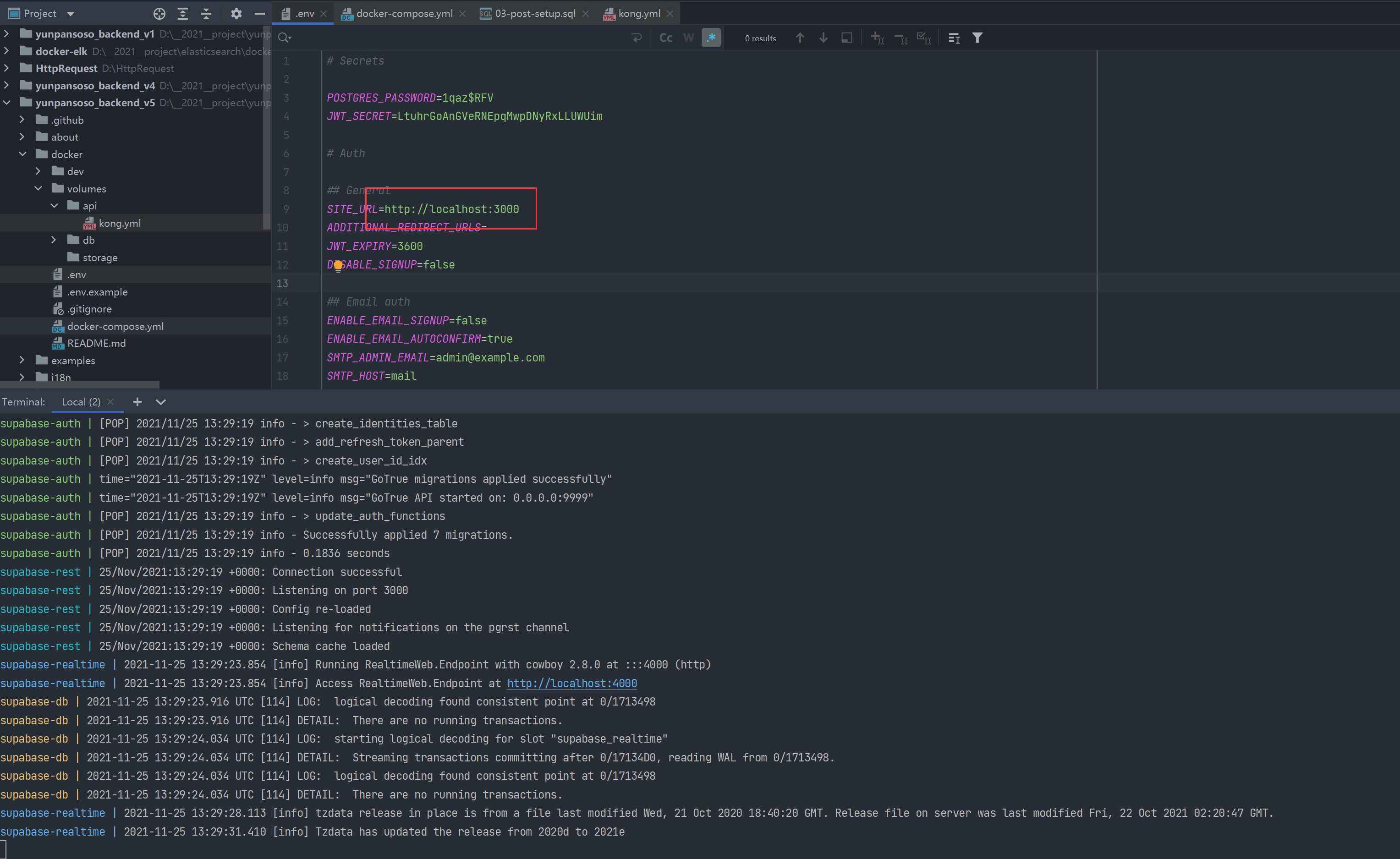Click the new line icon in search bar

pyautogui.click(x=637, y=38)
